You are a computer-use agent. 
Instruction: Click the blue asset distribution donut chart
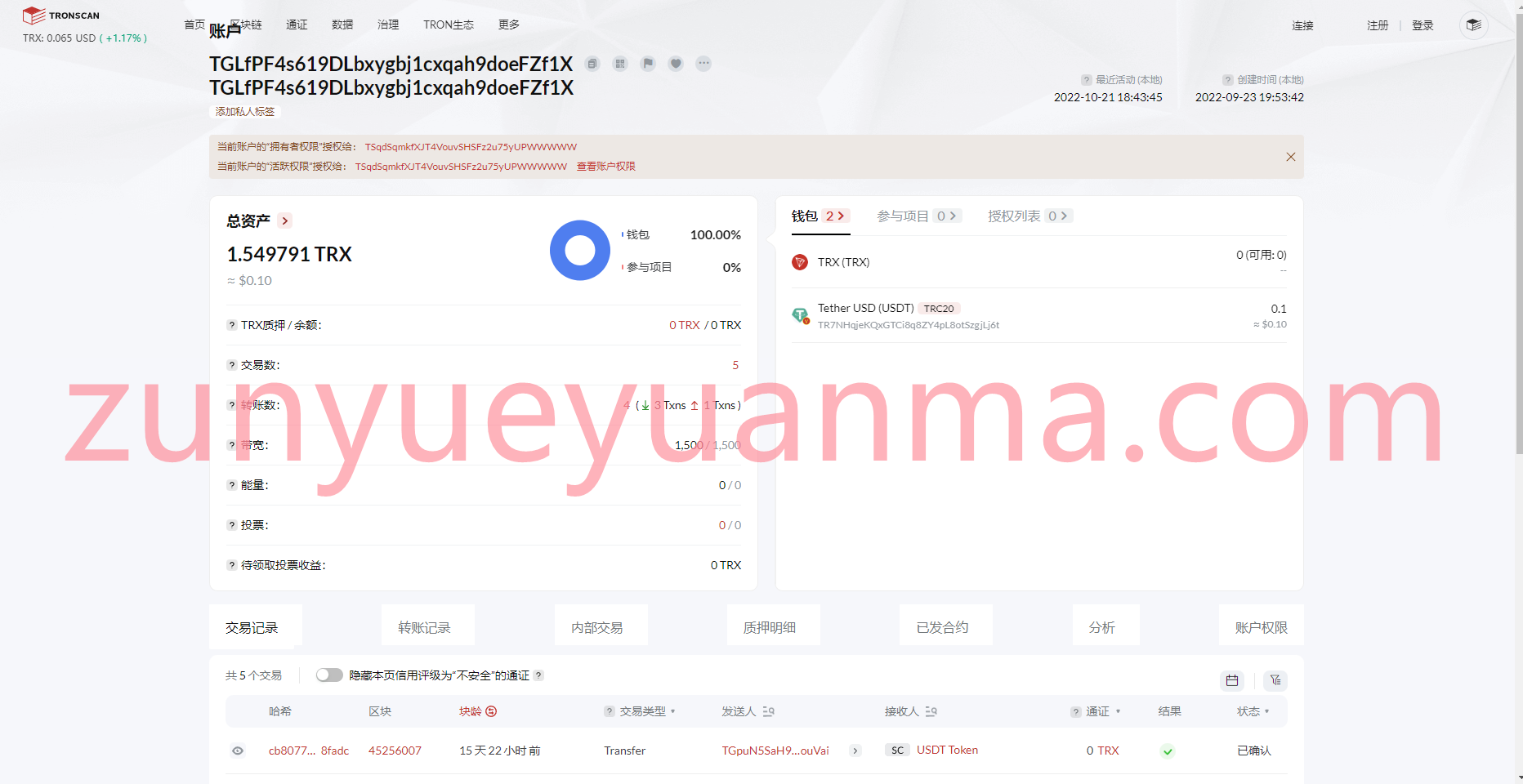580,250
